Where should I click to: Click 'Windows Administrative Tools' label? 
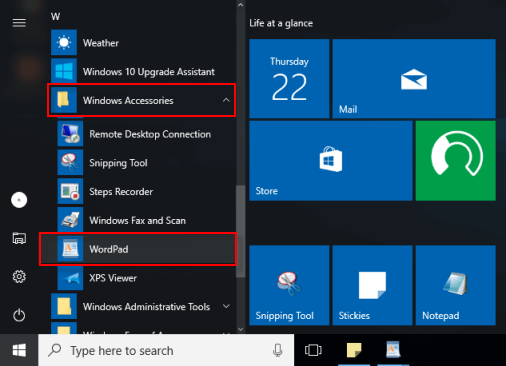[146, 307]
